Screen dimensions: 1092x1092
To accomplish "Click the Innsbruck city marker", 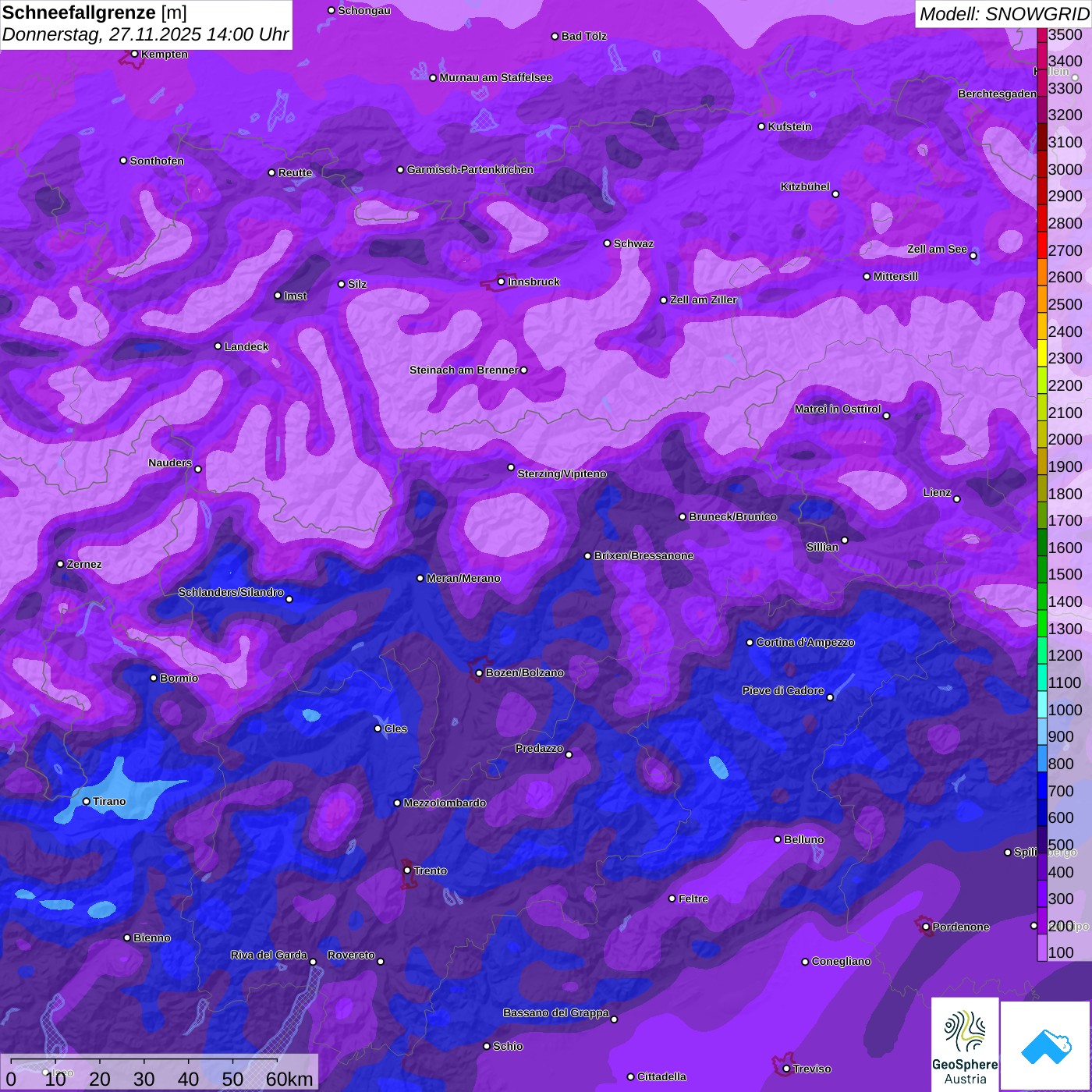I will pyautogui.click(x=501, y=282).
